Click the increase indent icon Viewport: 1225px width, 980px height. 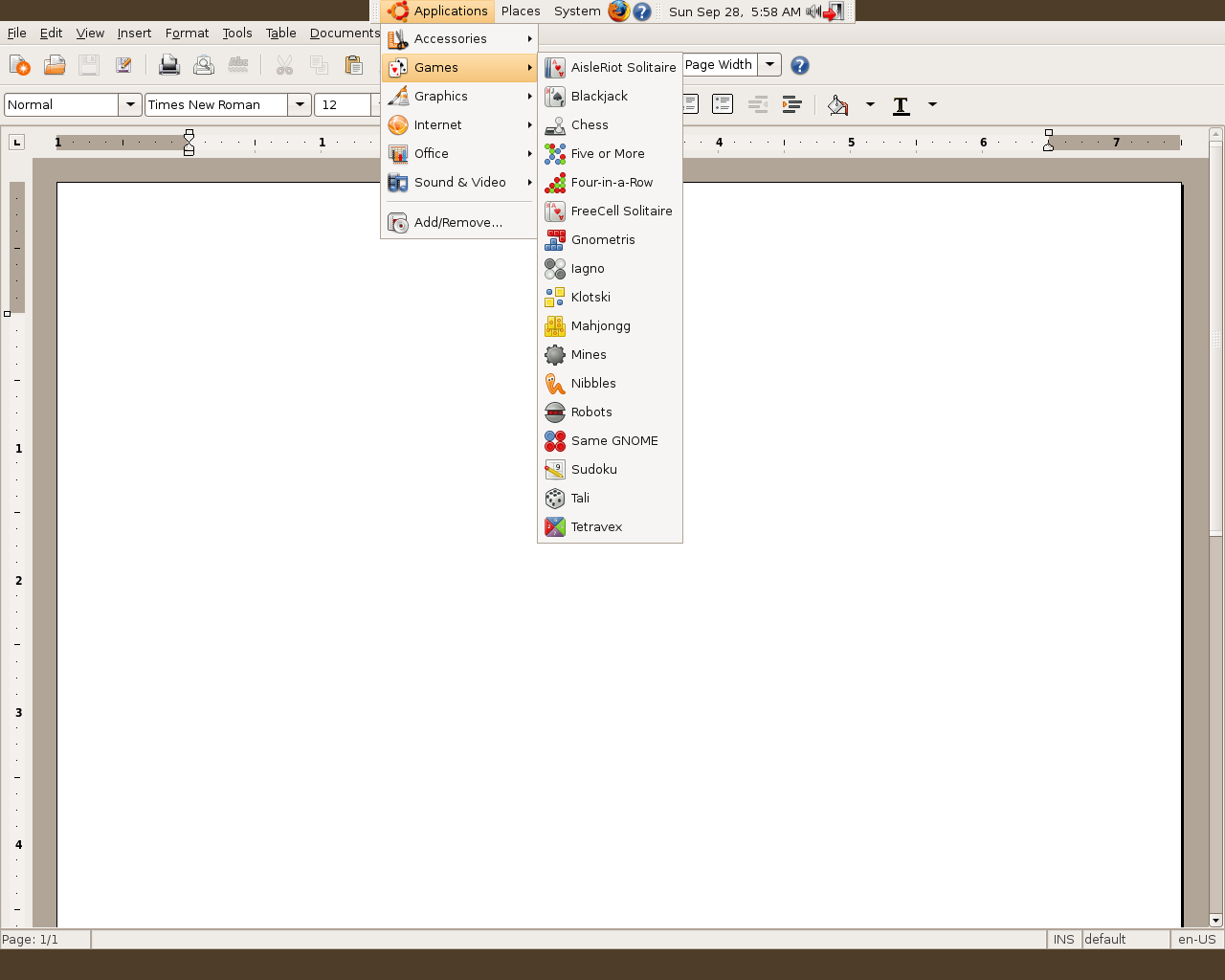[792, 104]
